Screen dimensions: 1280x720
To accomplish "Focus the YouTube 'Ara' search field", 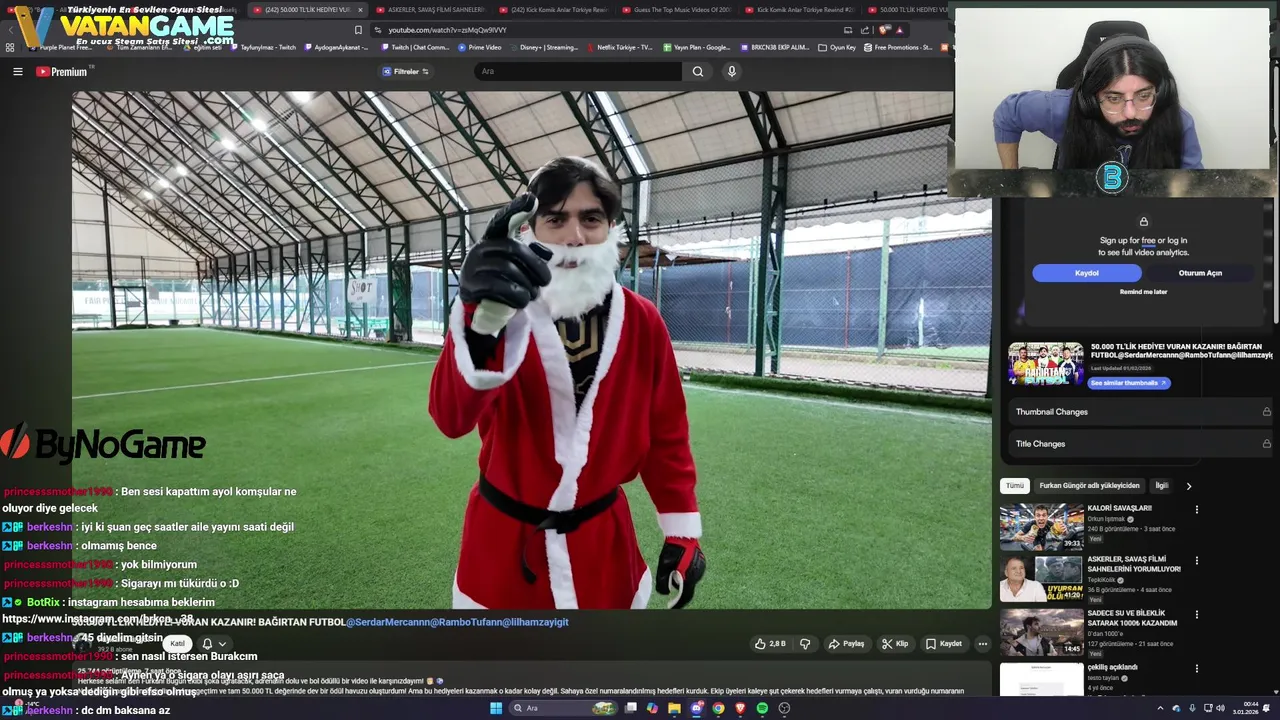I will click(x=577, y=71).
